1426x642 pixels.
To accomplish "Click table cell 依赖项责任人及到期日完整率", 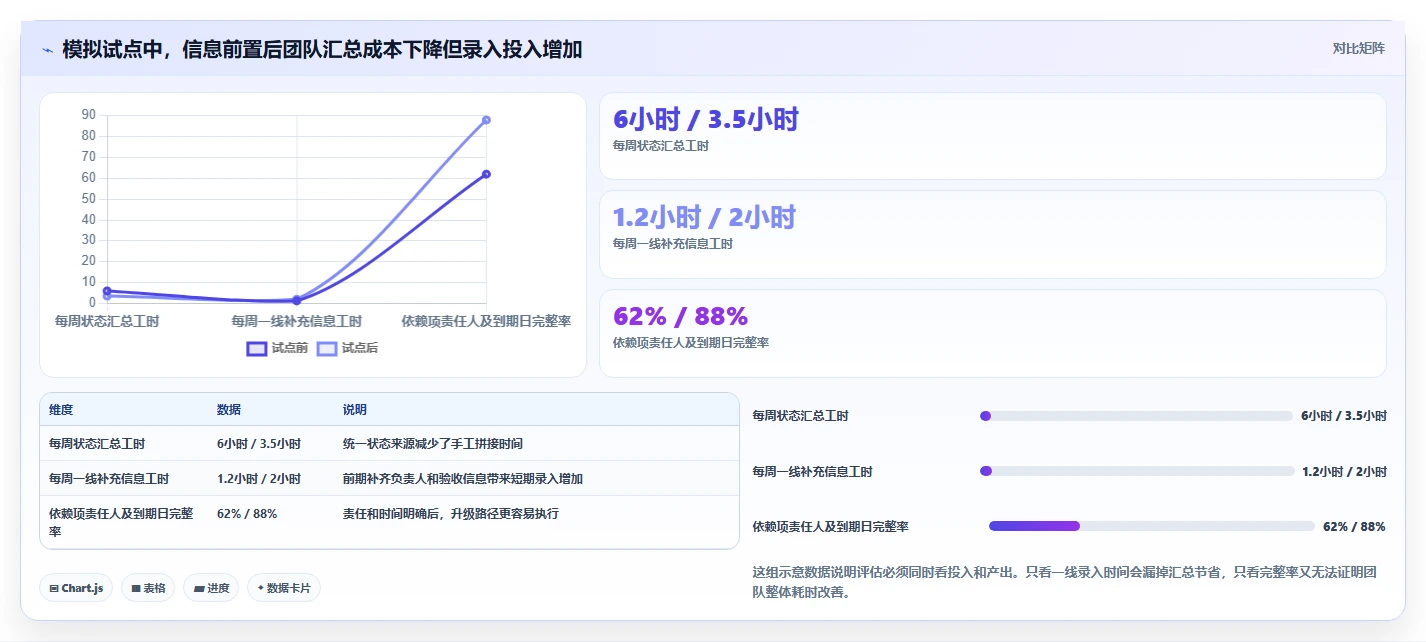I will click(121, 522).
